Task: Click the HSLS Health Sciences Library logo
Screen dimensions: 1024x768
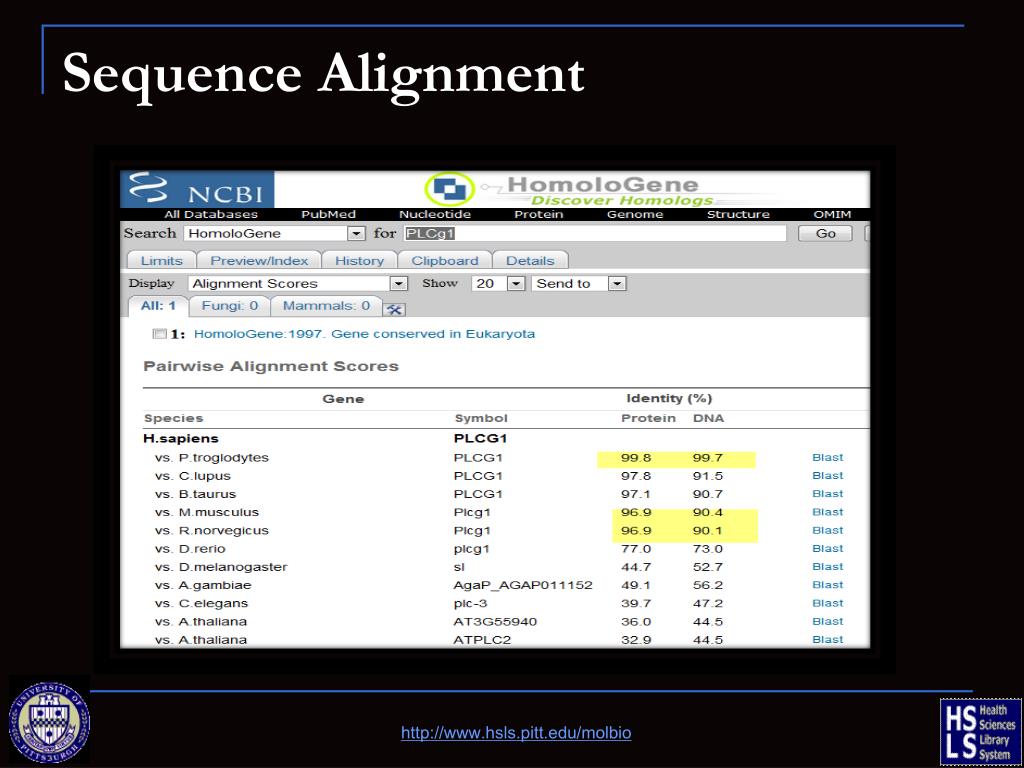Action: pos(979,730)
